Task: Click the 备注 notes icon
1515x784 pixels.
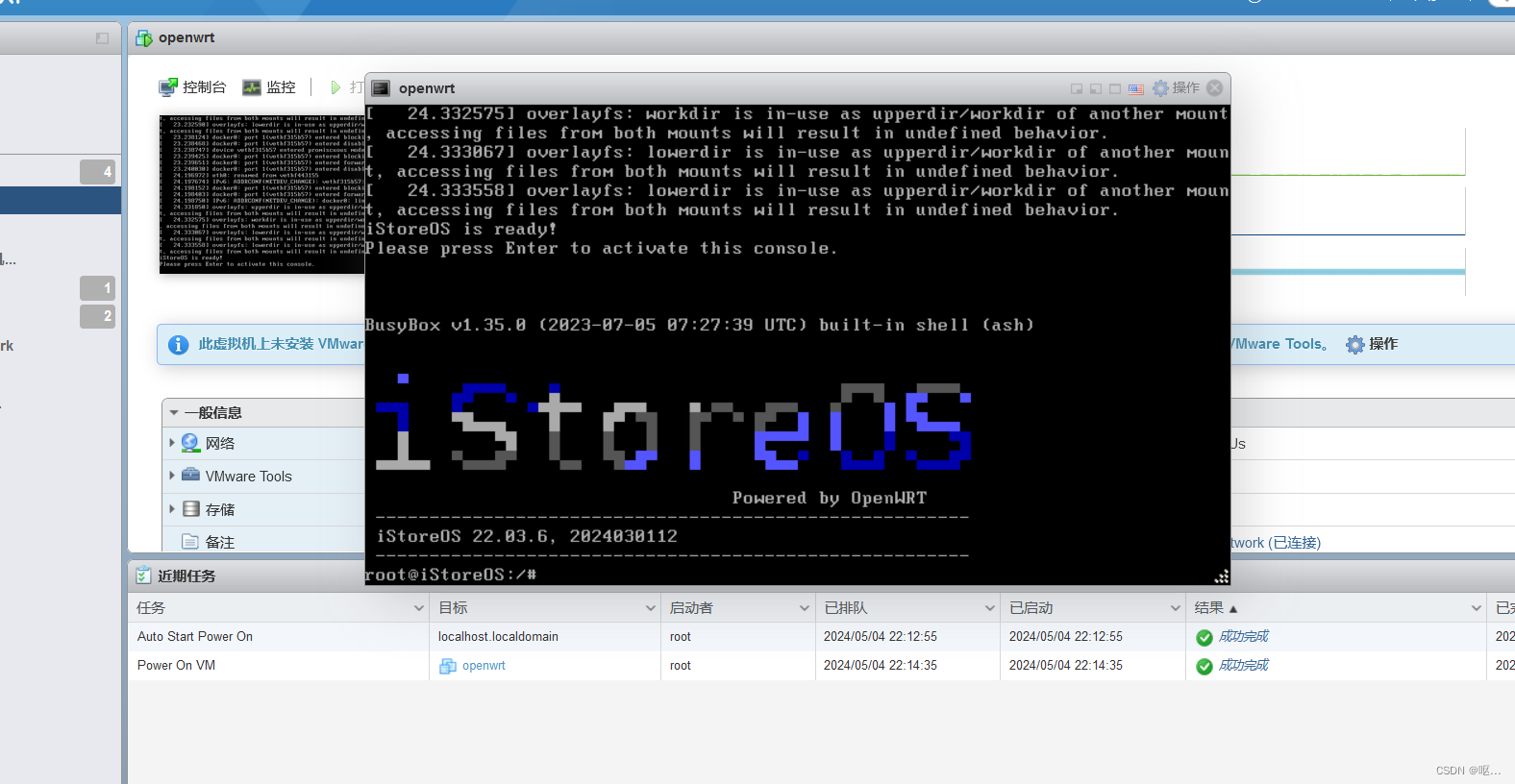Action: pyautogui.click(x=190, y=542)
